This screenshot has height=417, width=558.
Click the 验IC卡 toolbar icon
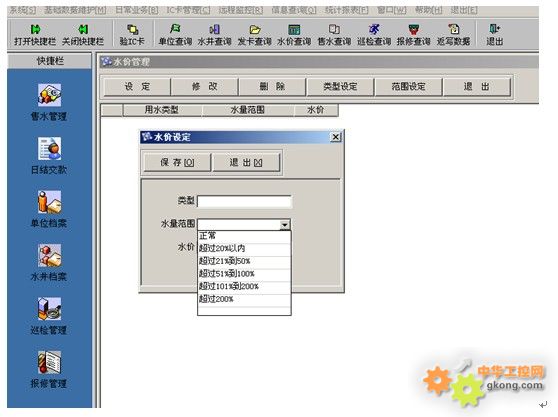tap(132, 35)
